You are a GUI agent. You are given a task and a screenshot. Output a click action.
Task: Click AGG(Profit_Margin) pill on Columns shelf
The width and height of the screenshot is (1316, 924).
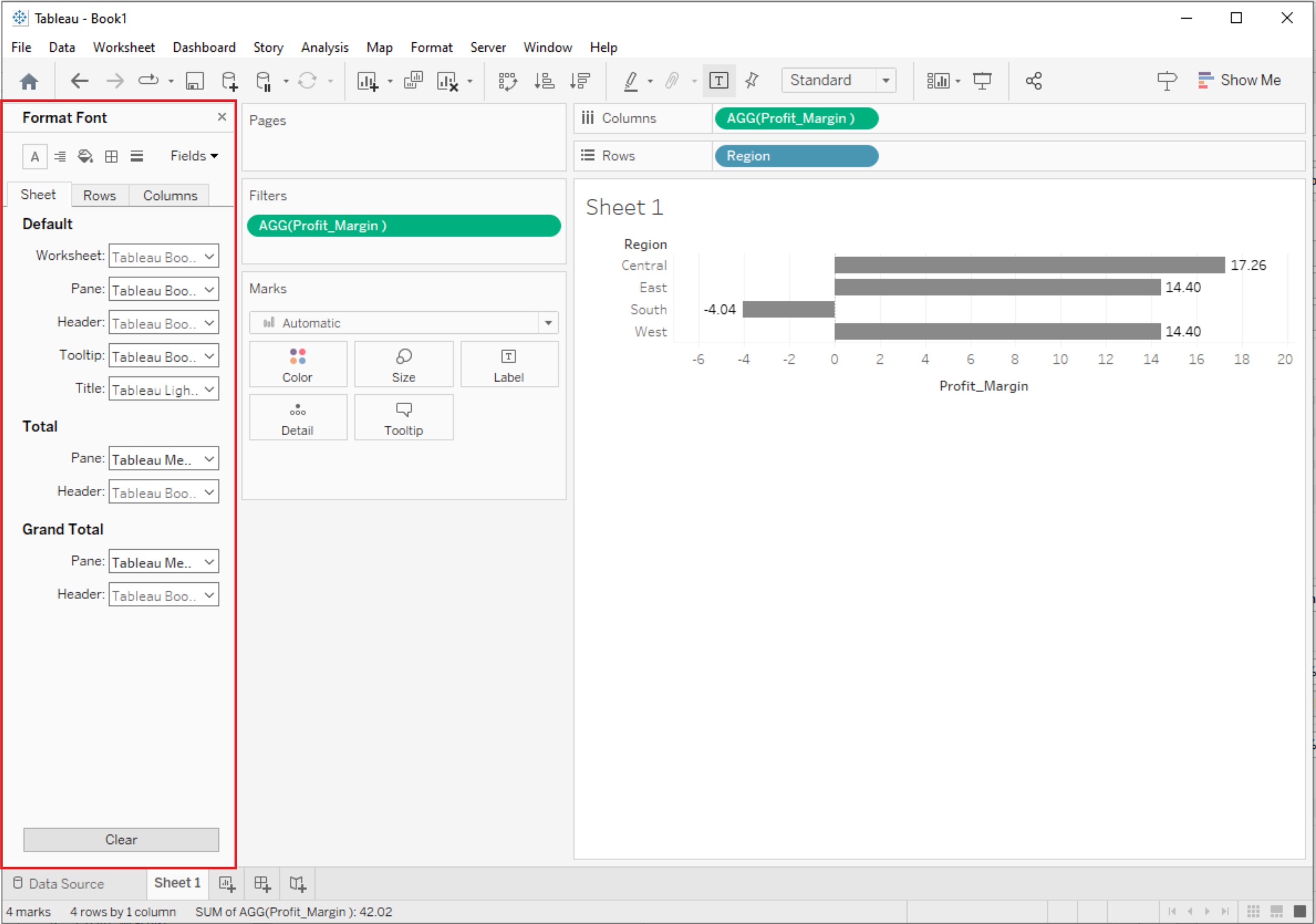coord(796,119)
